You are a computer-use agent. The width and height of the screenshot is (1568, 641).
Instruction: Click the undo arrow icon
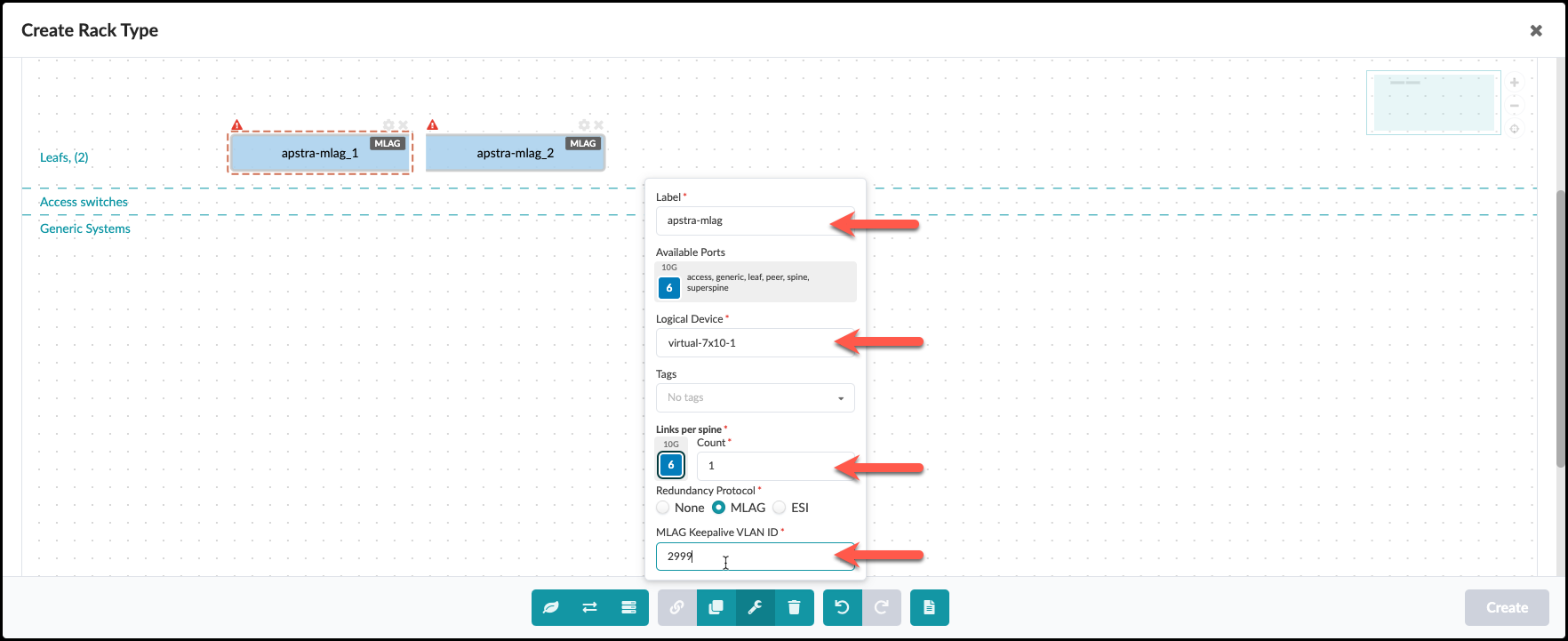pyautogui.click(x=842, y=608)
